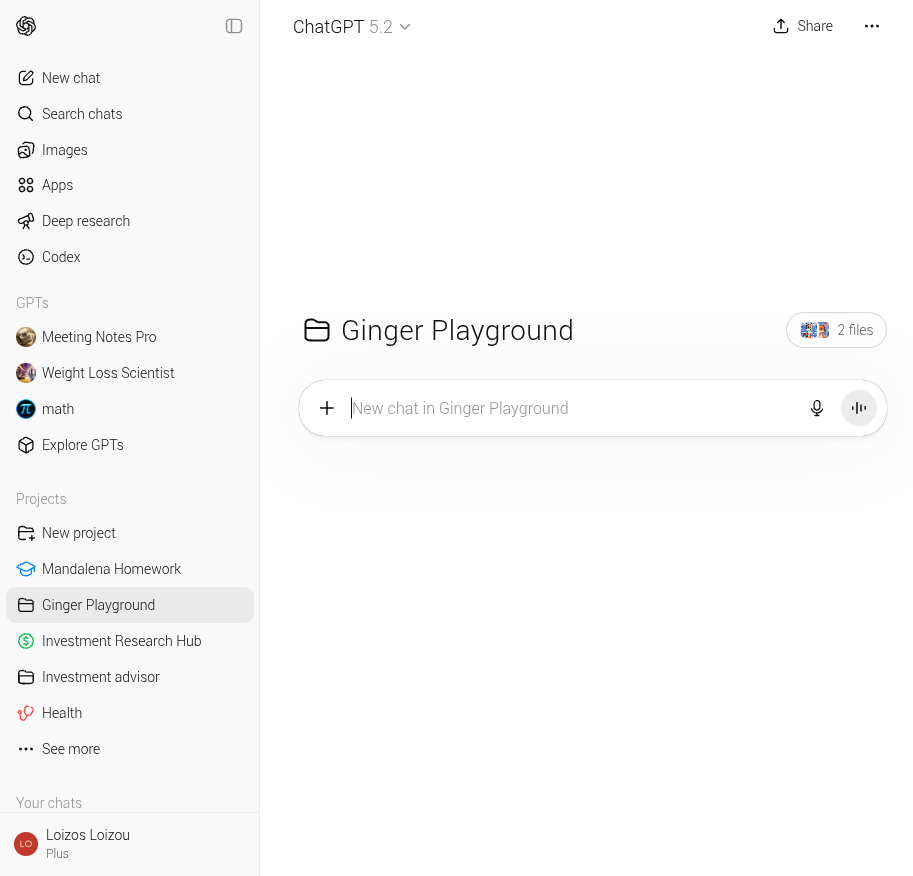The image size is (913, 876).
Task: Toggle the sidebar collapse button
Action: (234, 26)
